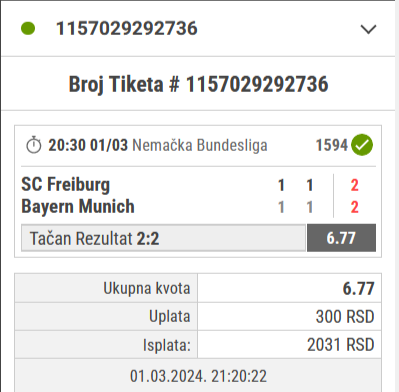
Task: Click Tačan Rezultat 2:2 bet bar
Action: click(x=163, y=238)
